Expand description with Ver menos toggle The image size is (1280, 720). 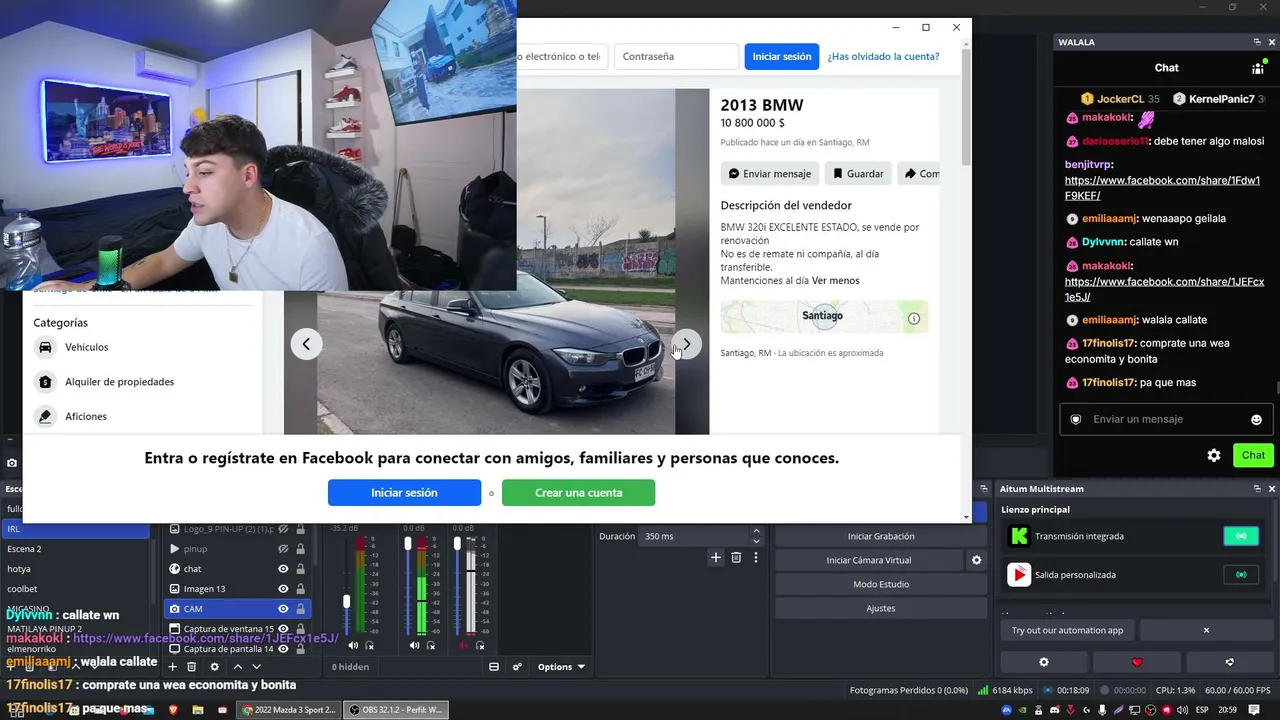pos(835,281)
